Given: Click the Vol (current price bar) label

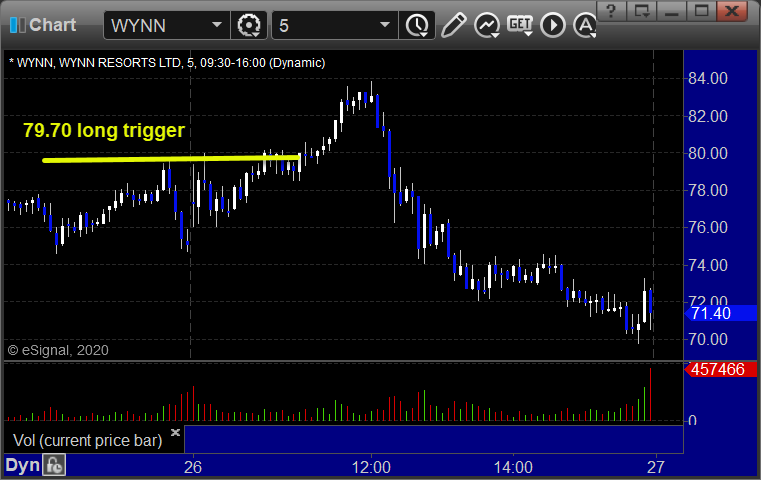Looking at the screenshot, I should click(87, 440).
